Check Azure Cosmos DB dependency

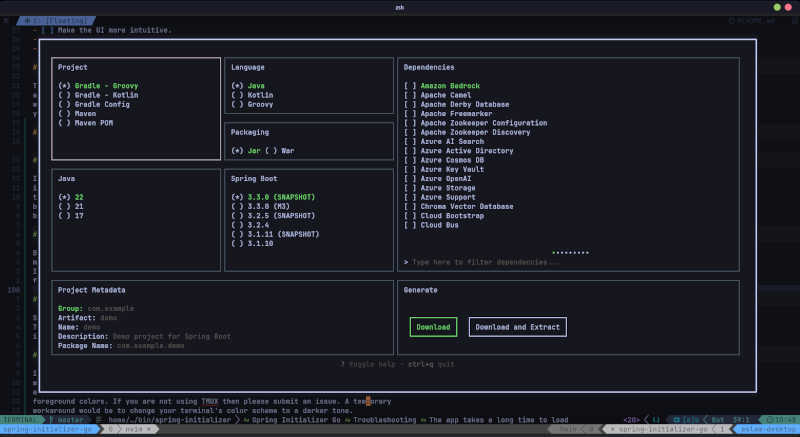point(444,160)
